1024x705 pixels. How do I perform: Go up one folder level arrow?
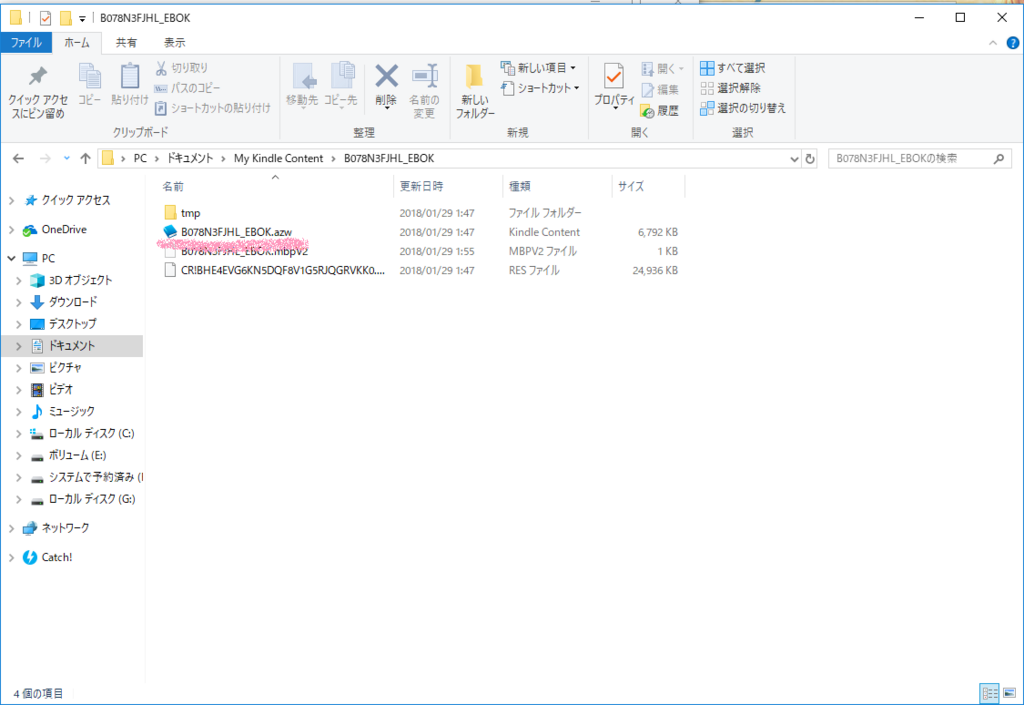[86, 159]
